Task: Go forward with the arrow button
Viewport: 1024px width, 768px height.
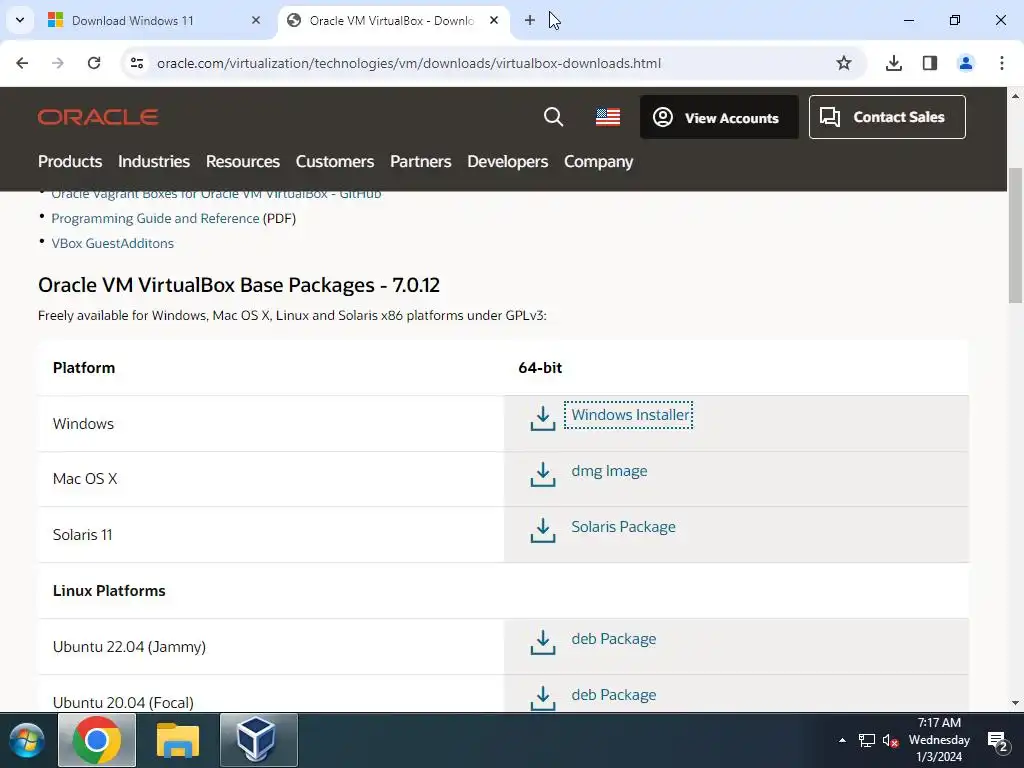Action: (x=58, y=63)
